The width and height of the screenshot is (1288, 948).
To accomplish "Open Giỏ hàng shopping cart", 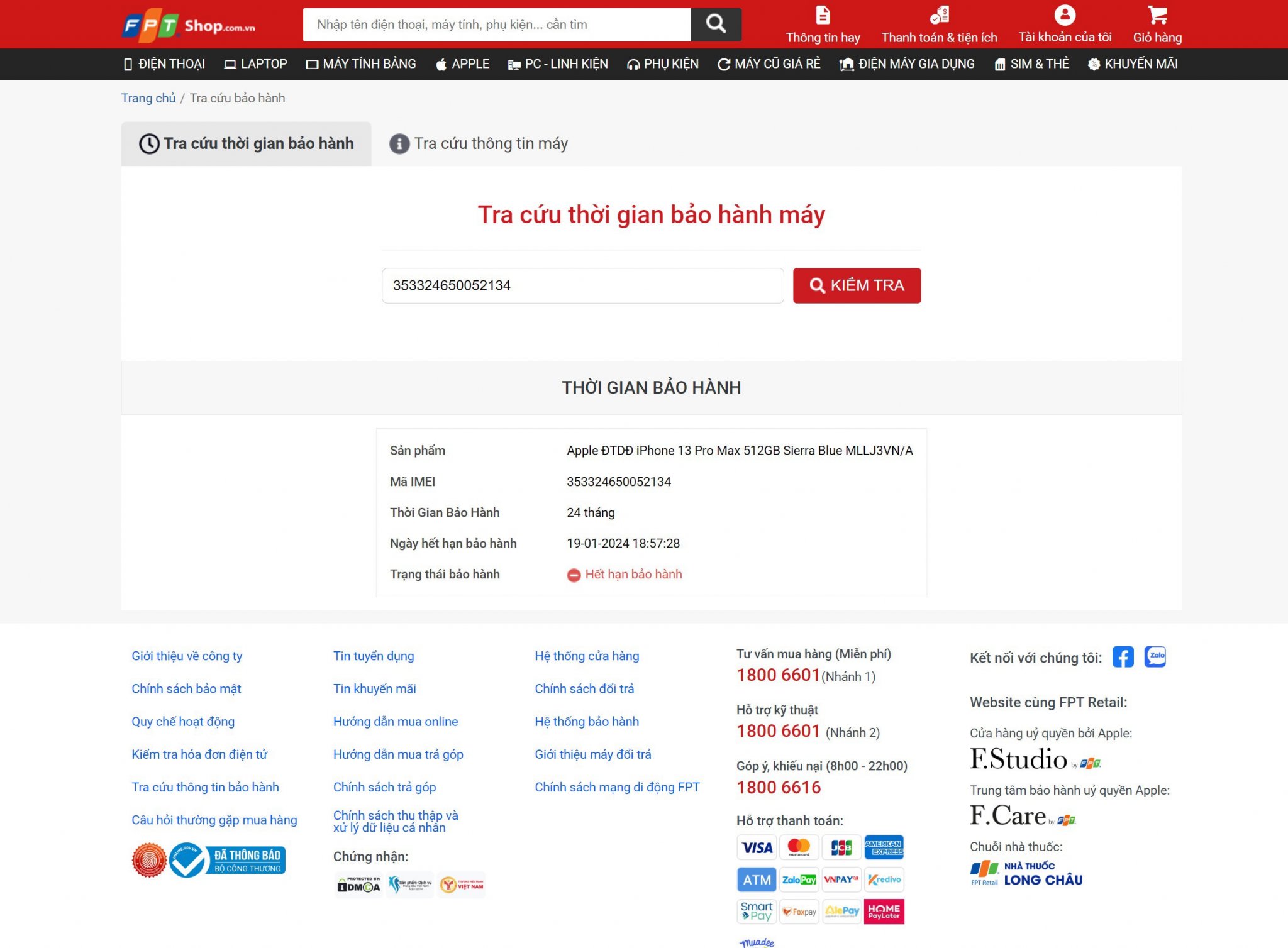I will 1157,25.
